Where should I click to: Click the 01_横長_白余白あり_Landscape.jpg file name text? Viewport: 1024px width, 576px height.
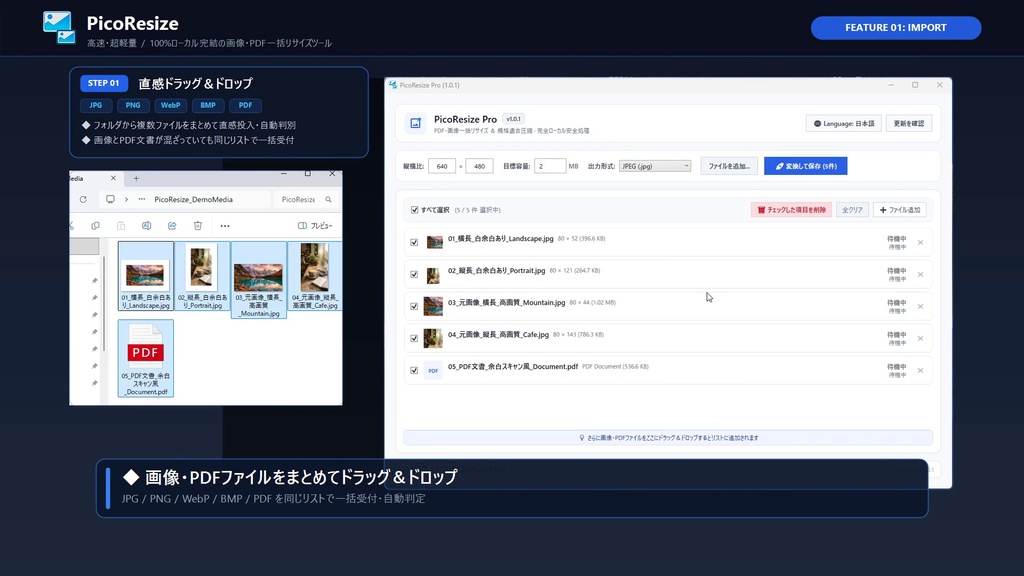tap(500, 238)
